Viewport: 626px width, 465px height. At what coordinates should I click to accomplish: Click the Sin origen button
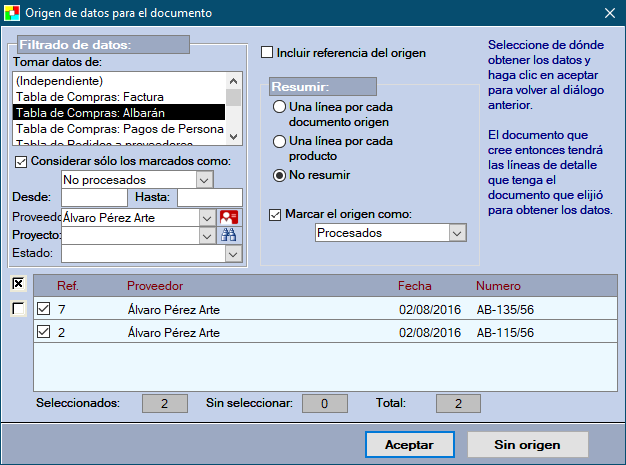pyautogui.click(x=527, y=444)
